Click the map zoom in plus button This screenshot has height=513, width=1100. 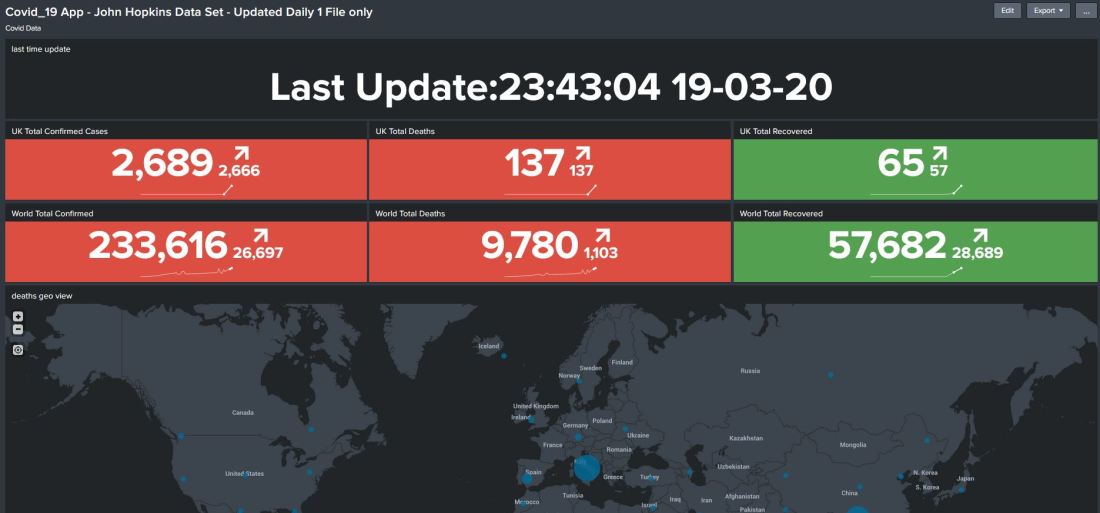[x=18, y=317]
